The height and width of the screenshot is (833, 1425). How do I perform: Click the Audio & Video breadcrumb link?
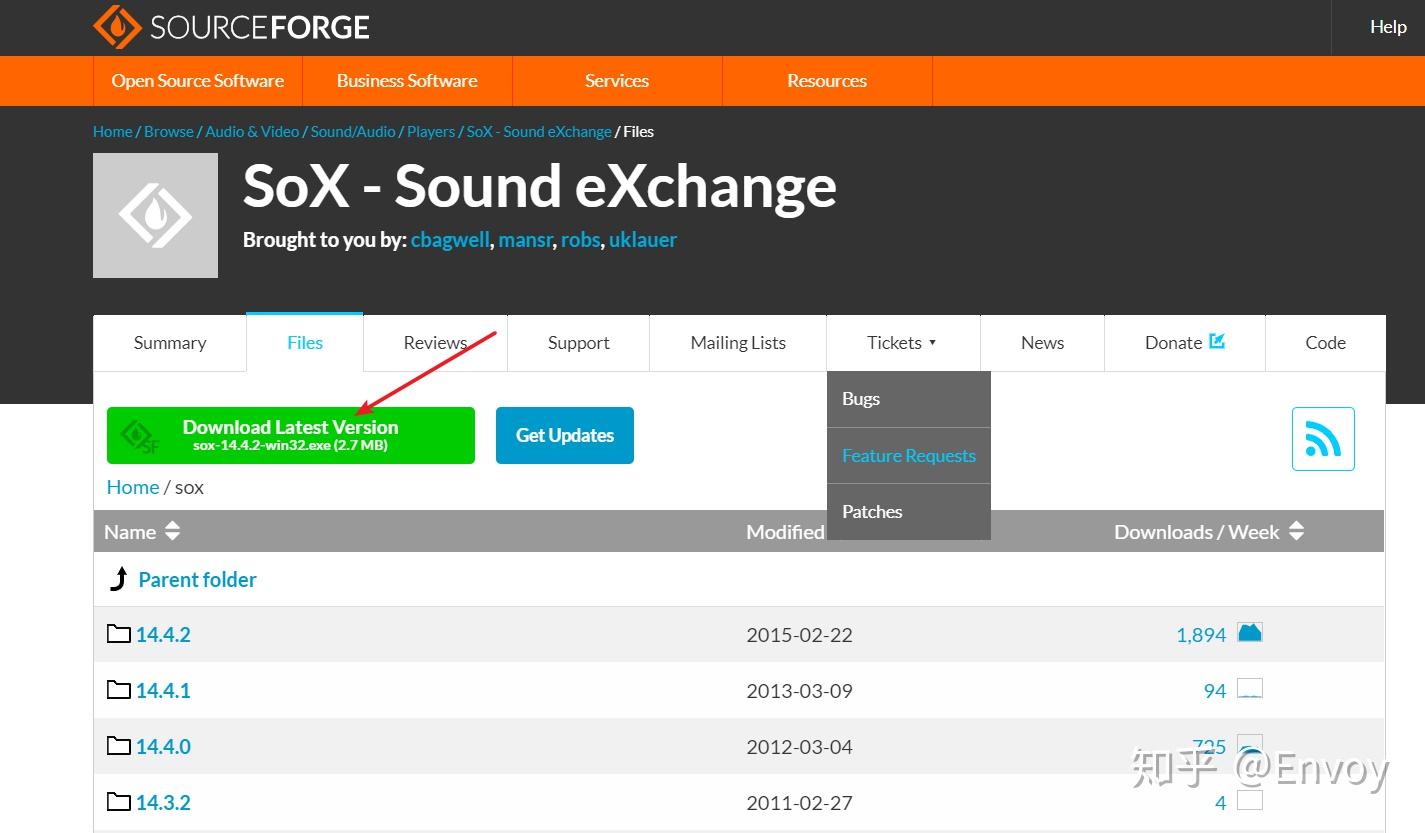coord(252,132)
